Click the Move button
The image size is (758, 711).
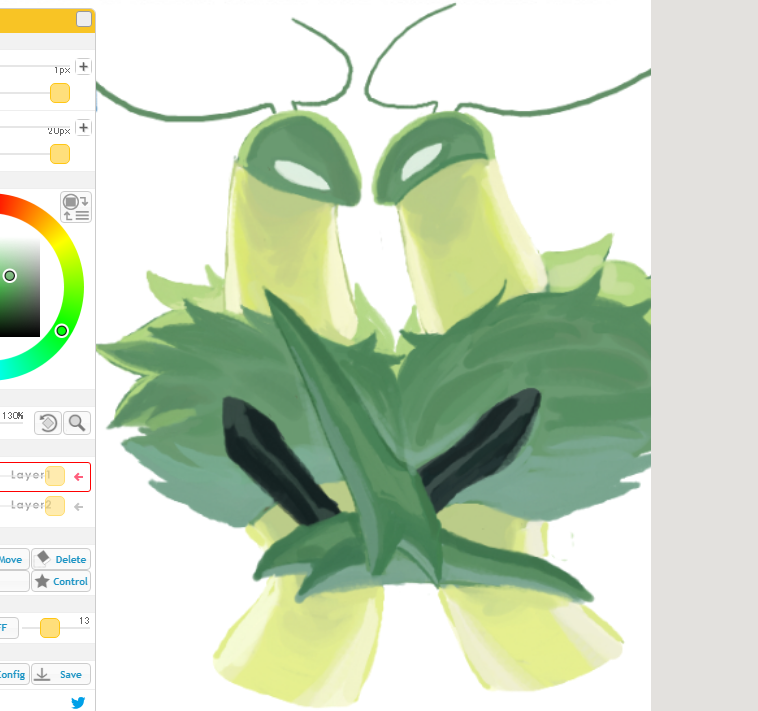click(14, 559)
